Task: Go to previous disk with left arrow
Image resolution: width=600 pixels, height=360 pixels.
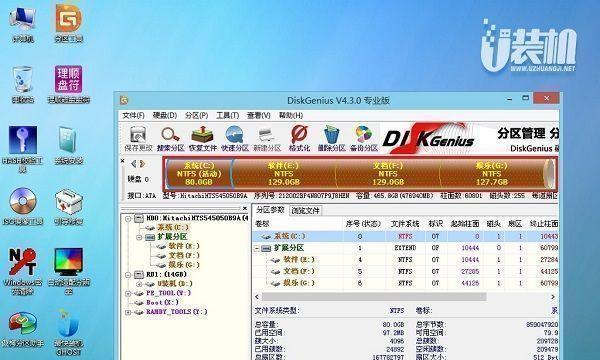Action: point(134,164)
